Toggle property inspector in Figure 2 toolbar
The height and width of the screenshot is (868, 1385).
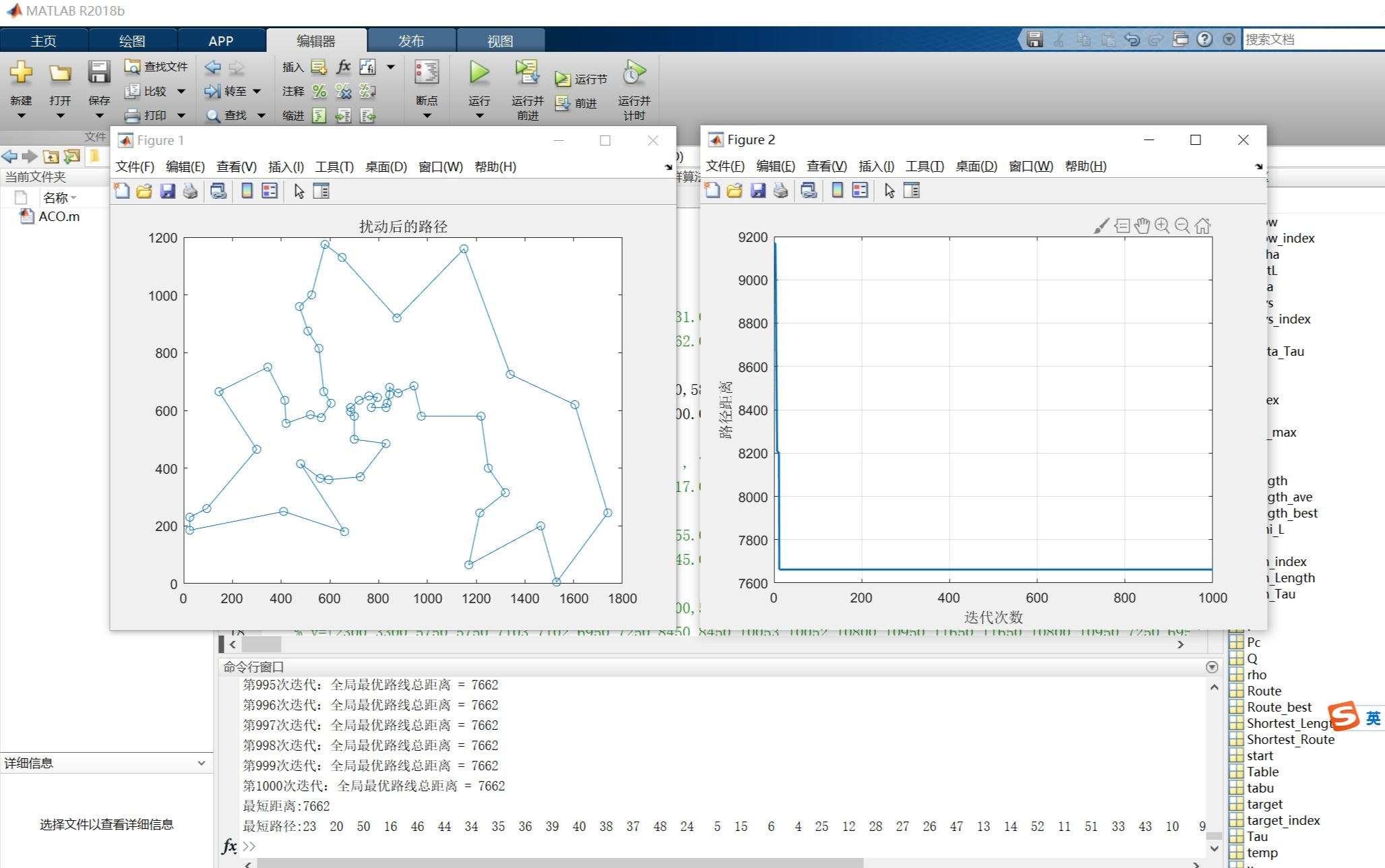tap(911, 191)
